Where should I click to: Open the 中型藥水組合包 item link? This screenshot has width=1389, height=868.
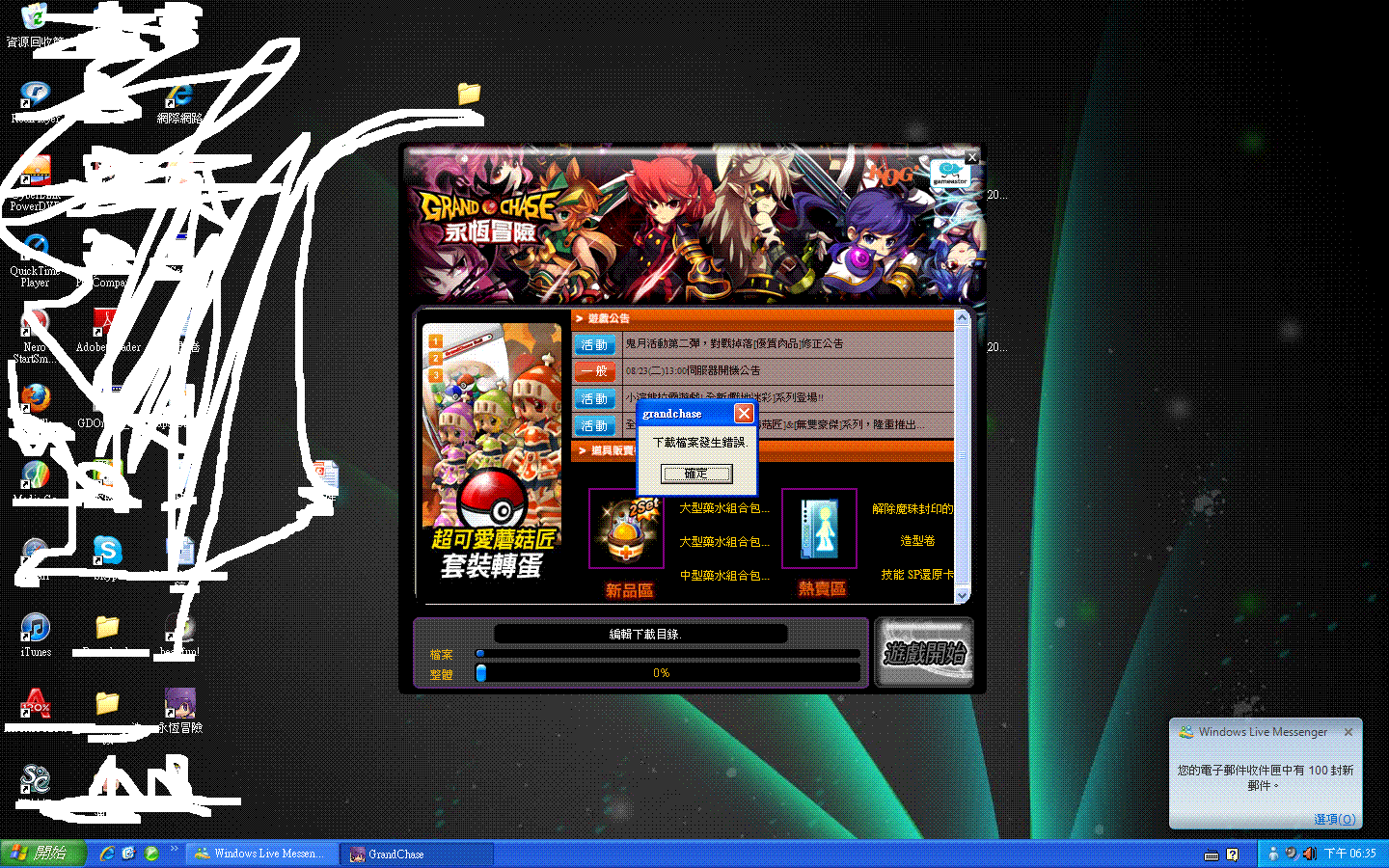(x=724, y=575)
